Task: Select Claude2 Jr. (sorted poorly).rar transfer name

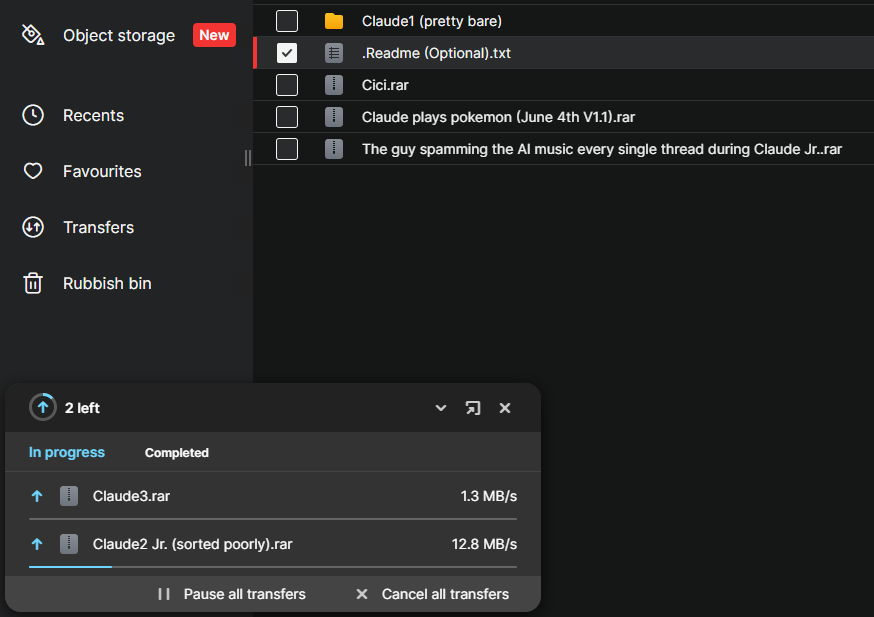Action: click(192, 544)
